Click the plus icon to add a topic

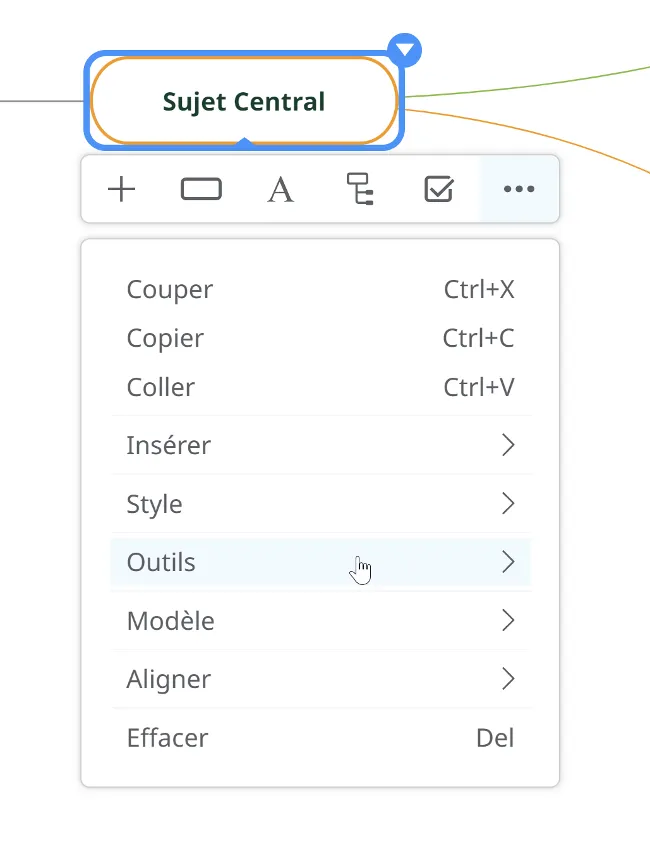pos(121,190)
